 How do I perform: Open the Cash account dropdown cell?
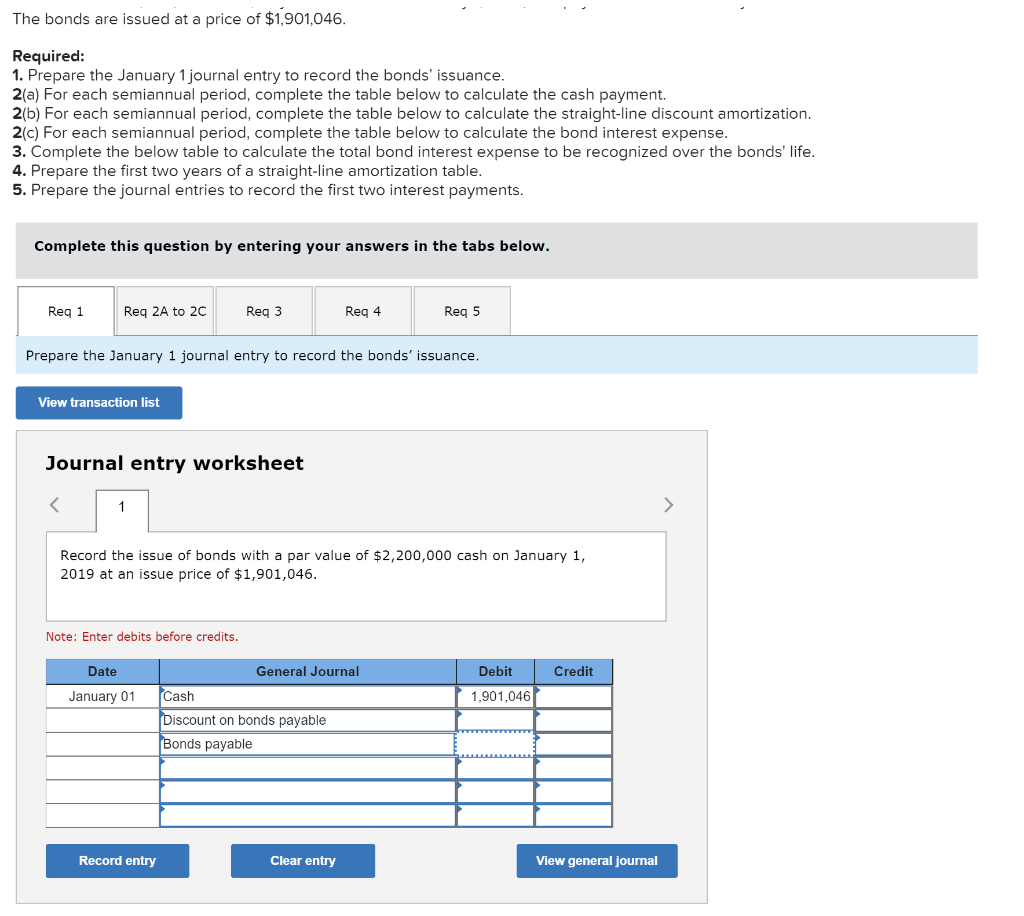click(x=308, y=697)
